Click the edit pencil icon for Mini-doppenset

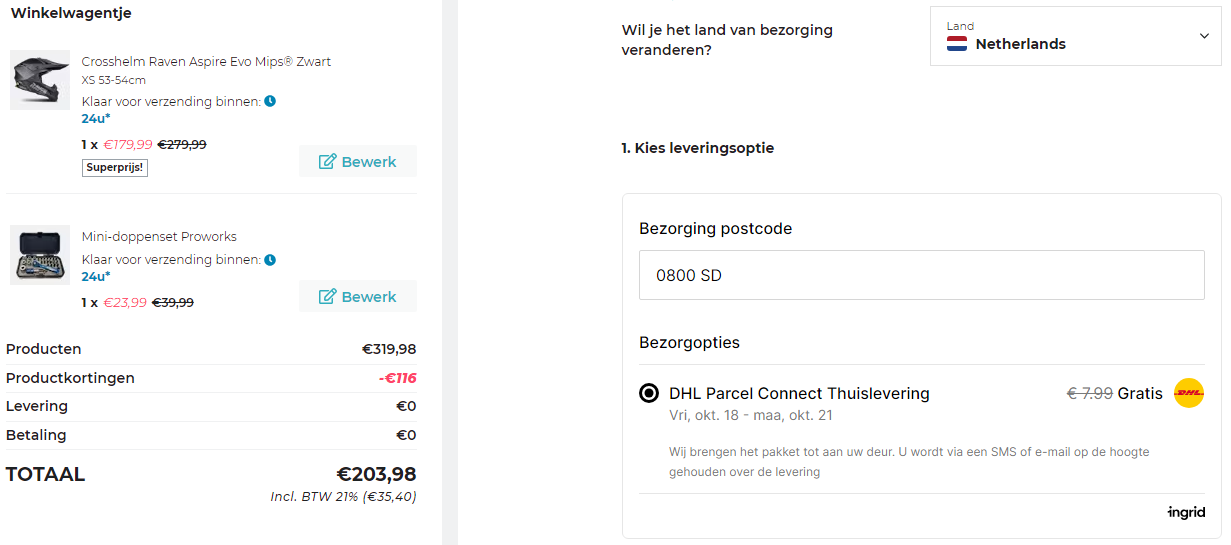tap(327, 297)
